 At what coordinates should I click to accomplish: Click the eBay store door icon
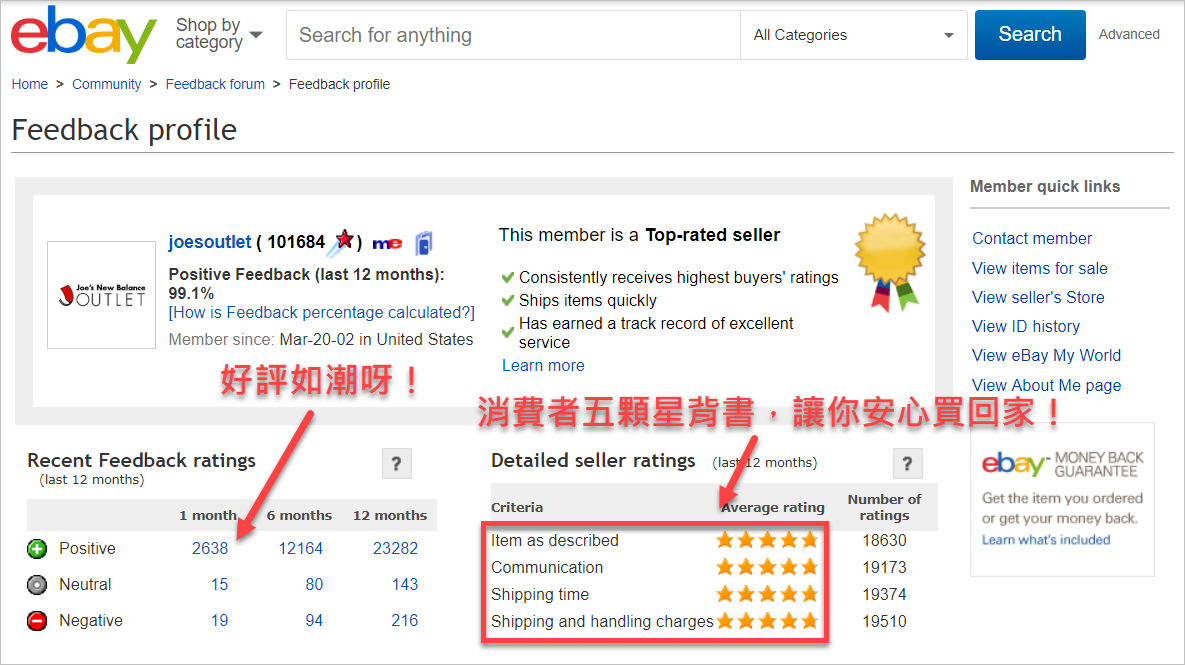pos(423,242)
